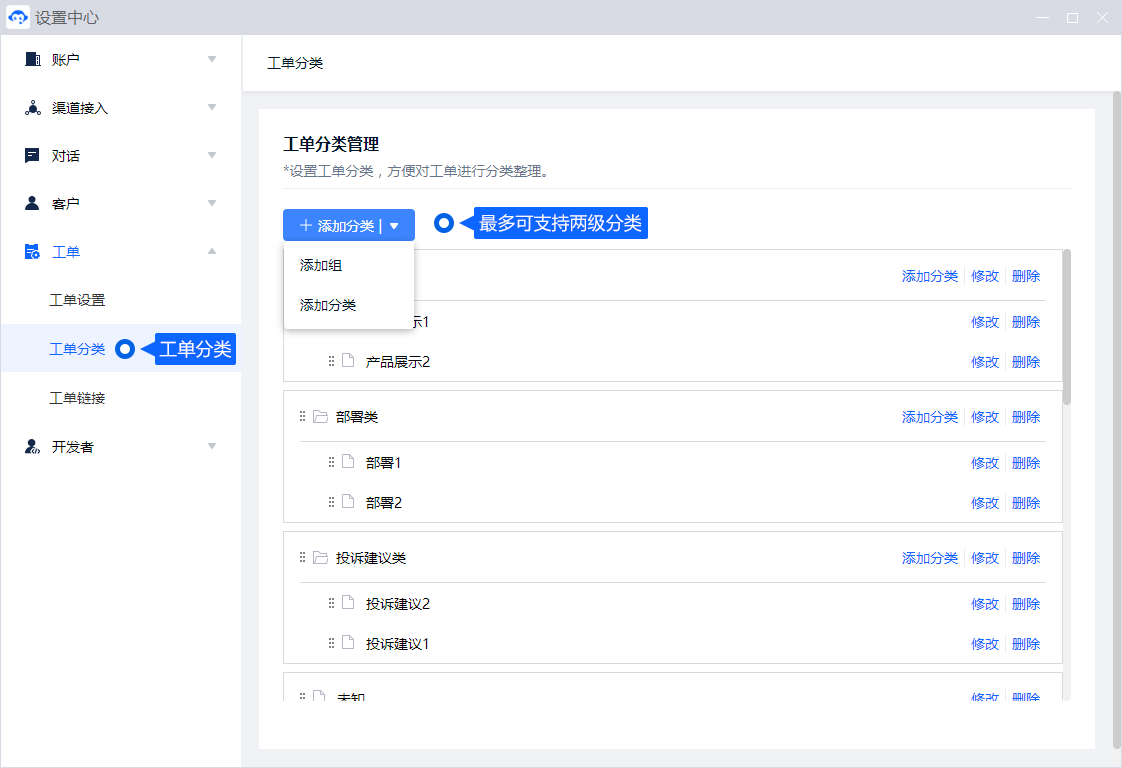Viewport: 1122px width, 768px height.
Task: Click the 账户 building icon in sidebar
Action: pyautogui.click(x=32, y=60)
